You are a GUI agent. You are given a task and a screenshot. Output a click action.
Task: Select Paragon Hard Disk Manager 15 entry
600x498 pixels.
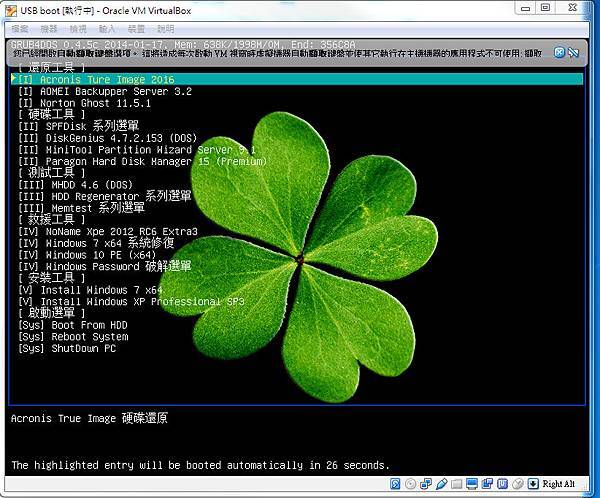pyautogui.click(x=142, y=162)
